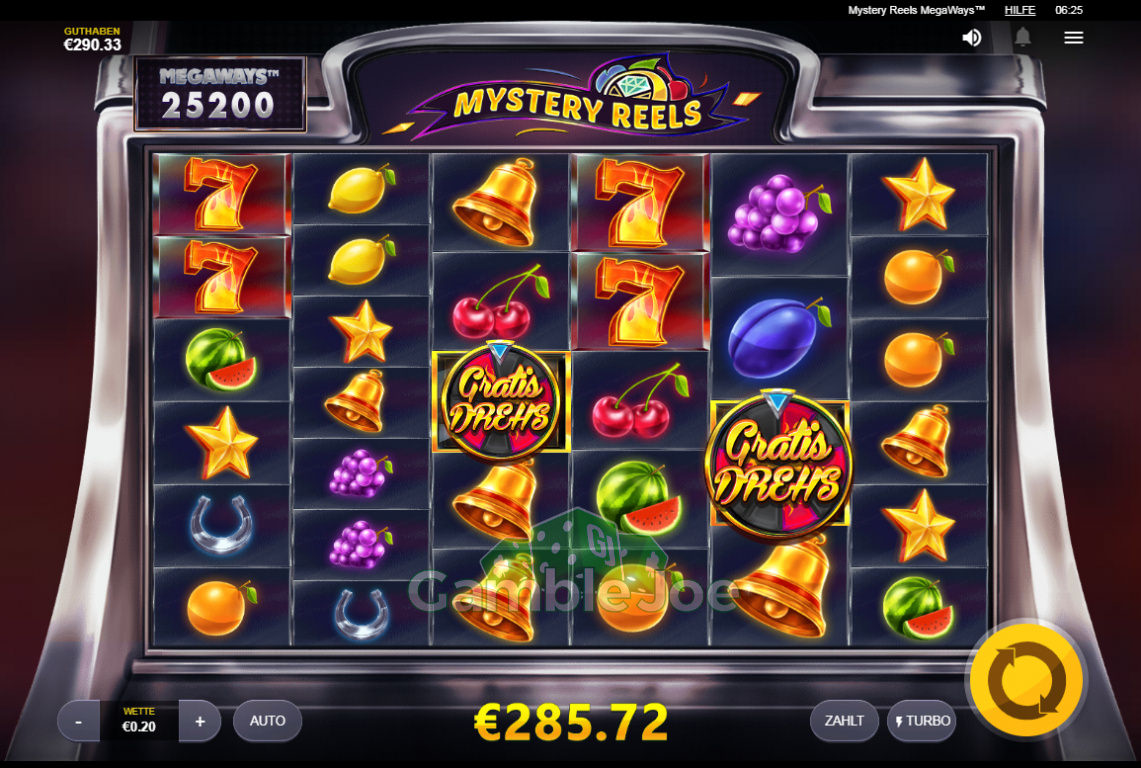Mute the game sound via the speaker icon

pos(971,38)
